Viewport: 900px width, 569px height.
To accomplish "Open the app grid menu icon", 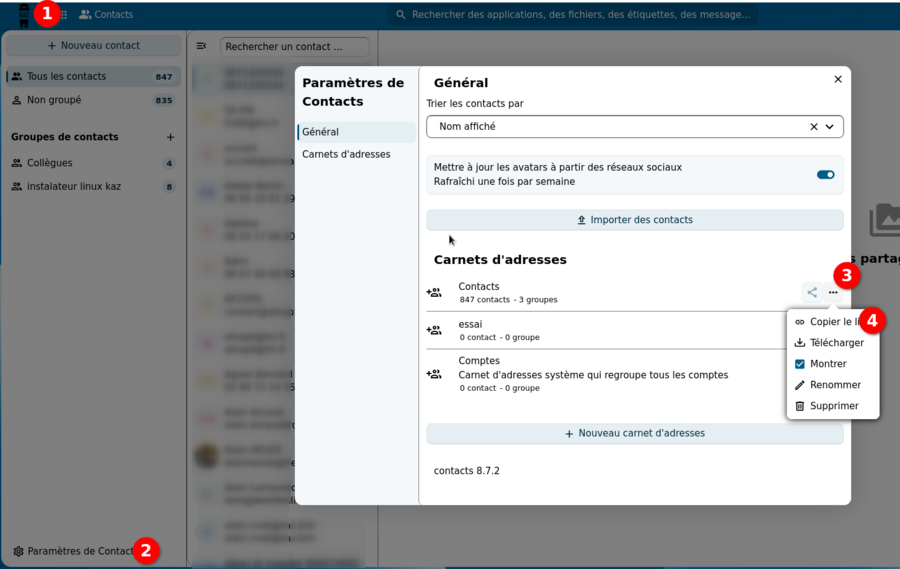I will click(64, 14).
